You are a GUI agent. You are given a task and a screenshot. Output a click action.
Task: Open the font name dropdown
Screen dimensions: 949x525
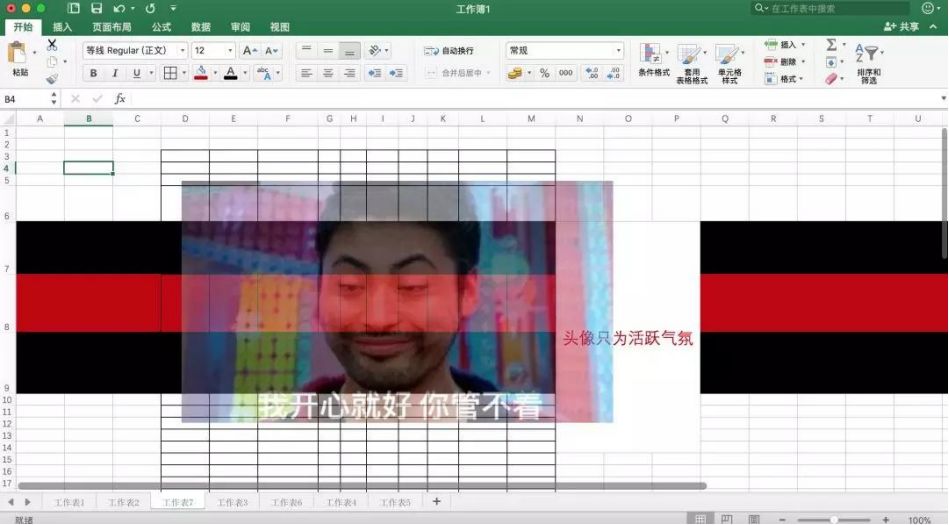point(182,50)
